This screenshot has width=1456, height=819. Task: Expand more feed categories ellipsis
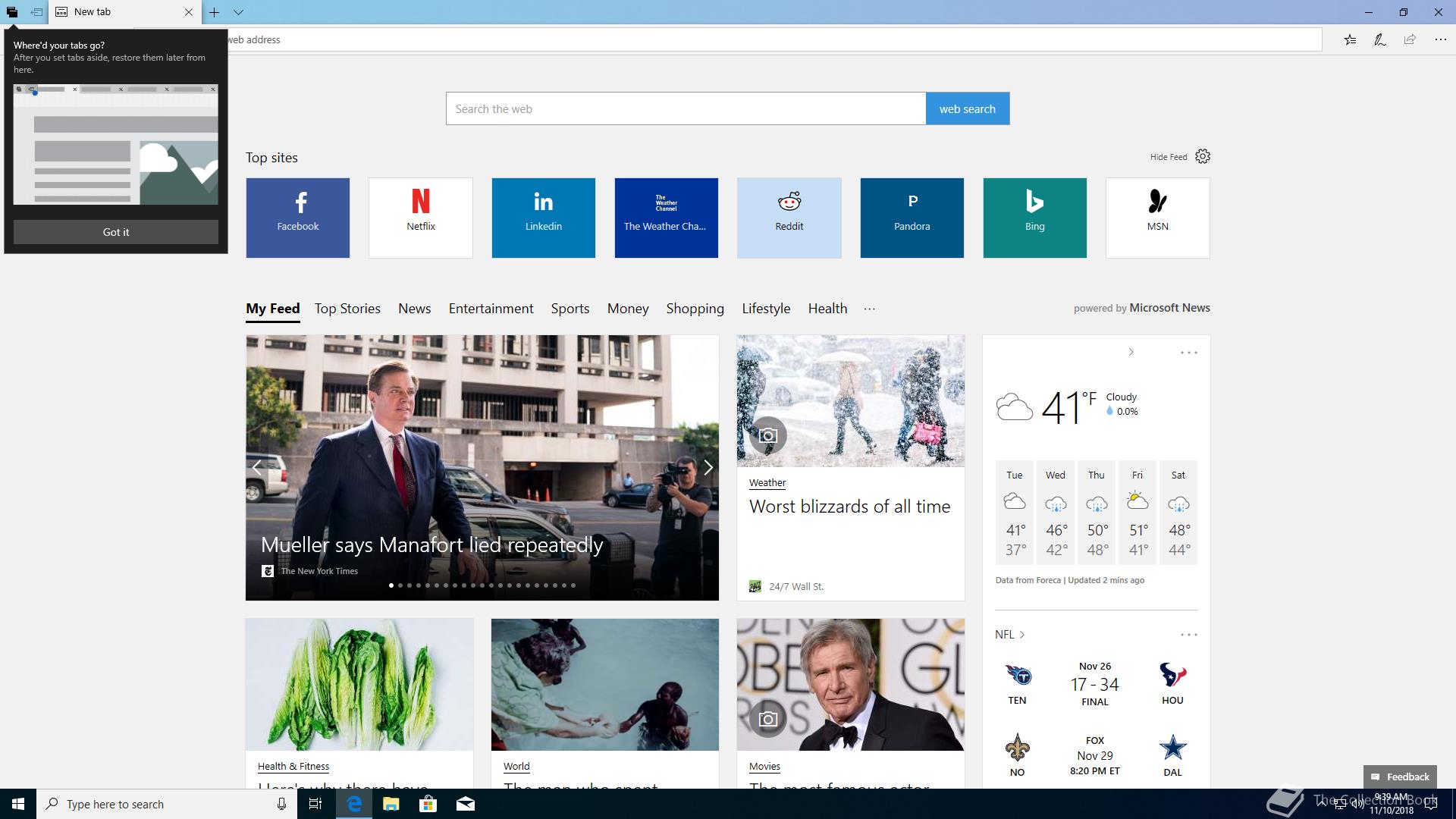click(x=869, y=309)
